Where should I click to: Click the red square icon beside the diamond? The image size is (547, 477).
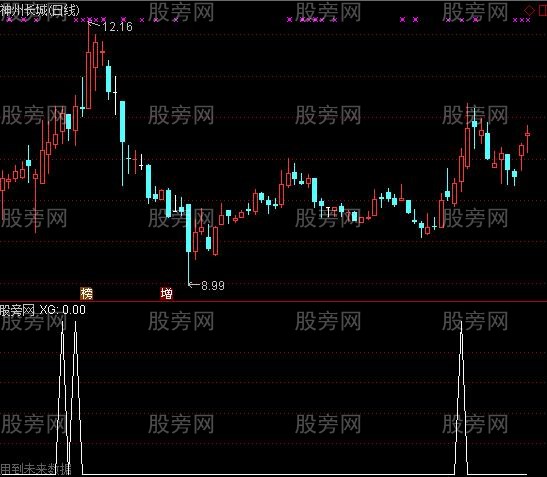543,10
